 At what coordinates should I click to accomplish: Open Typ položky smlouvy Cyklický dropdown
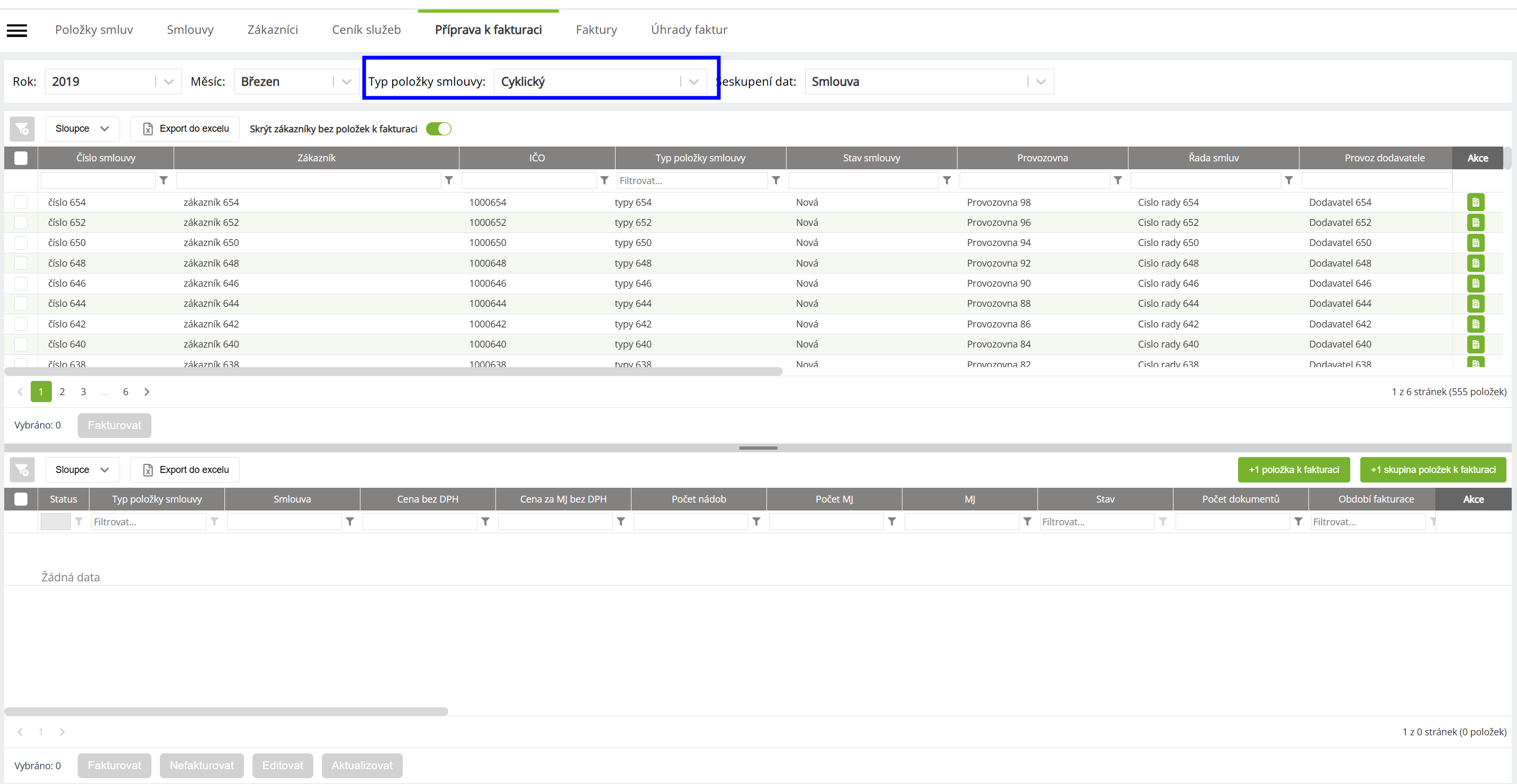pos(600,82)
